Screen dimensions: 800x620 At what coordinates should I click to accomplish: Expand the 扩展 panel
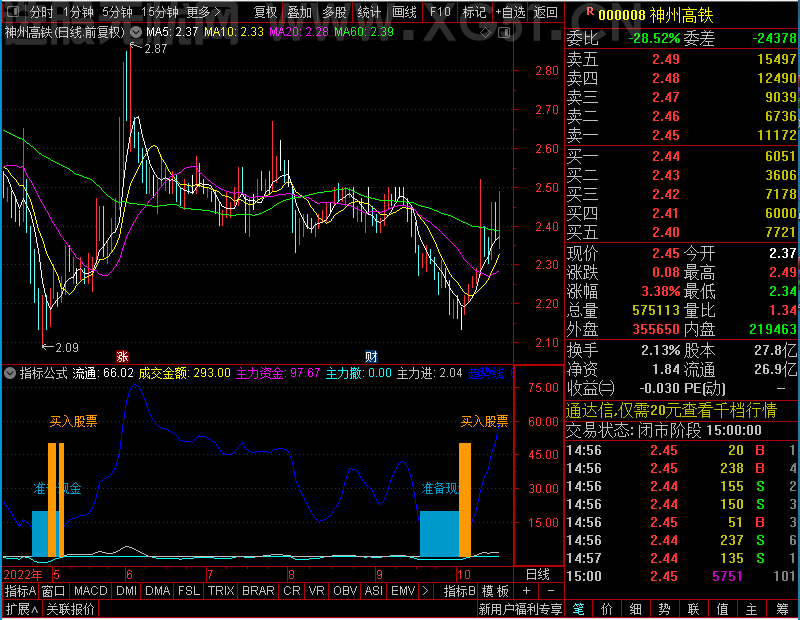pos(22,609)
